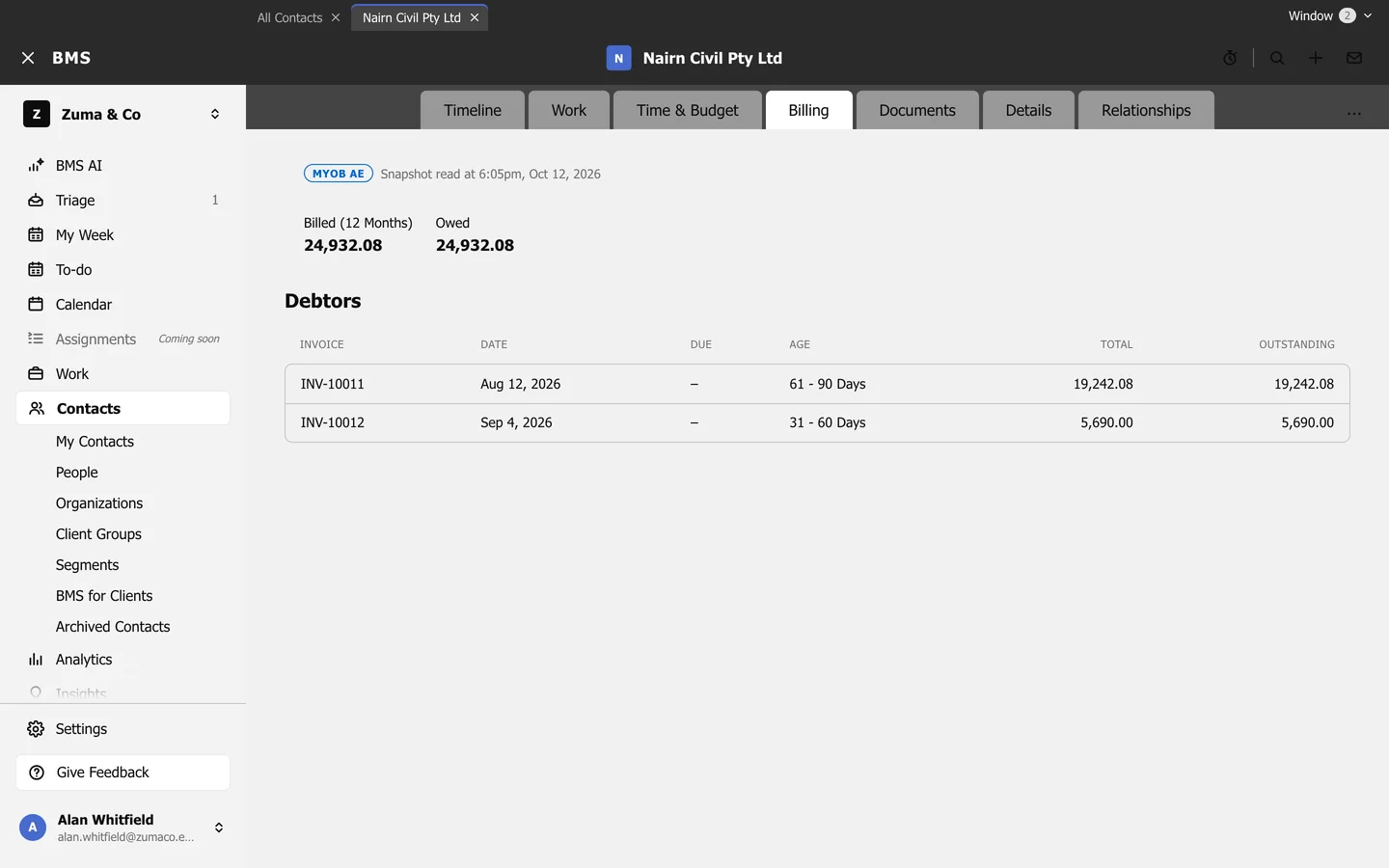Open invoice INV-10011 row
The height and width of the screenshot is (868, 1389).
tap(817, 384)
